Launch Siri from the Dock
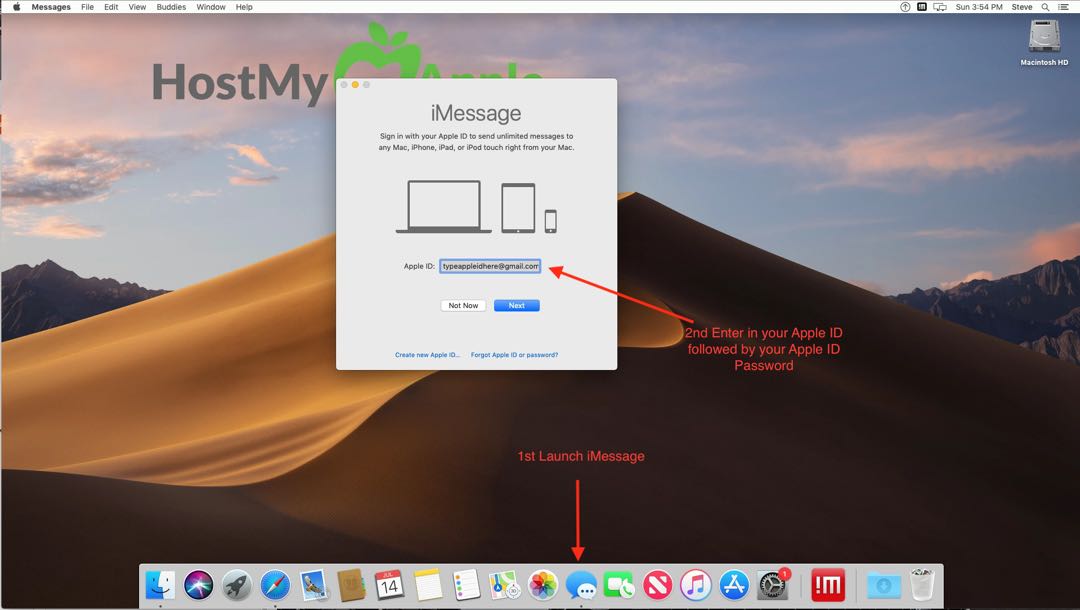This screenshot has height=610, width=1080. coord(198,586)
